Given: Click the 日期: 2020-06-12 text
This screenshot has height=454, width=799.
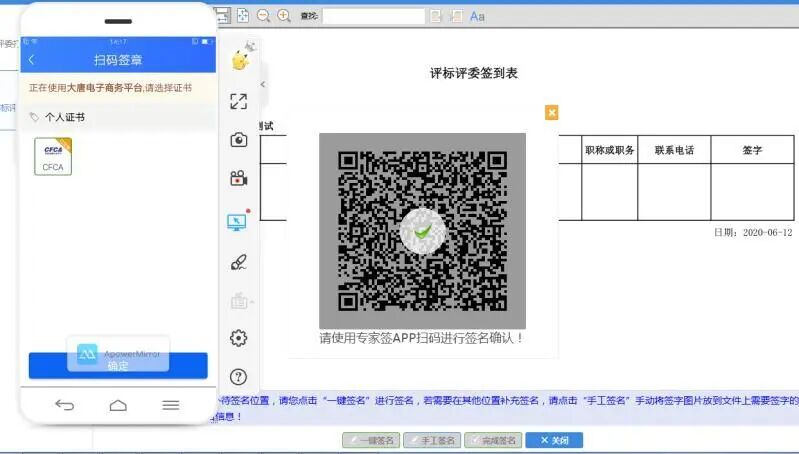Looking at the screenshot, I should [x=753, y=232].
